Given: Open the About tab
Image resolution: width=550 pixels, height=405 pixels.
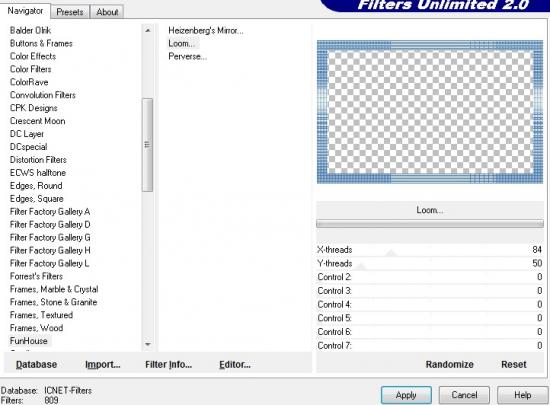Looking at the screenshot, I should [x=107, y=12].
